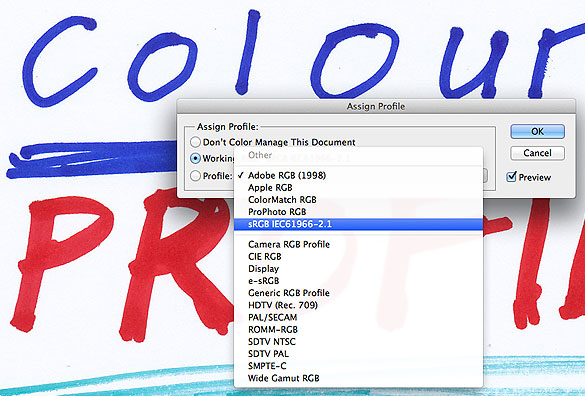Select SDTV NTSC profile
Screen dimensions: 585x396
pos(358,342)
